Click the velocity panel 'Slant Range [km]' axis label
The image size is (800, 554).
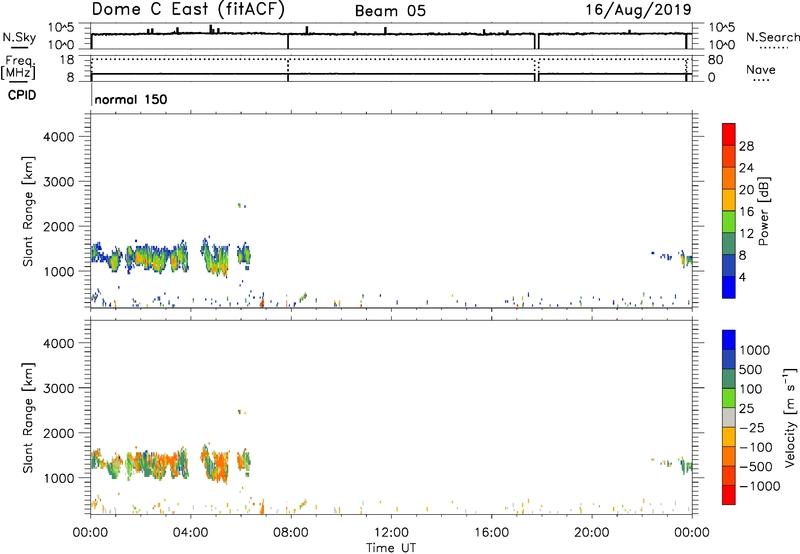point(28,418)
